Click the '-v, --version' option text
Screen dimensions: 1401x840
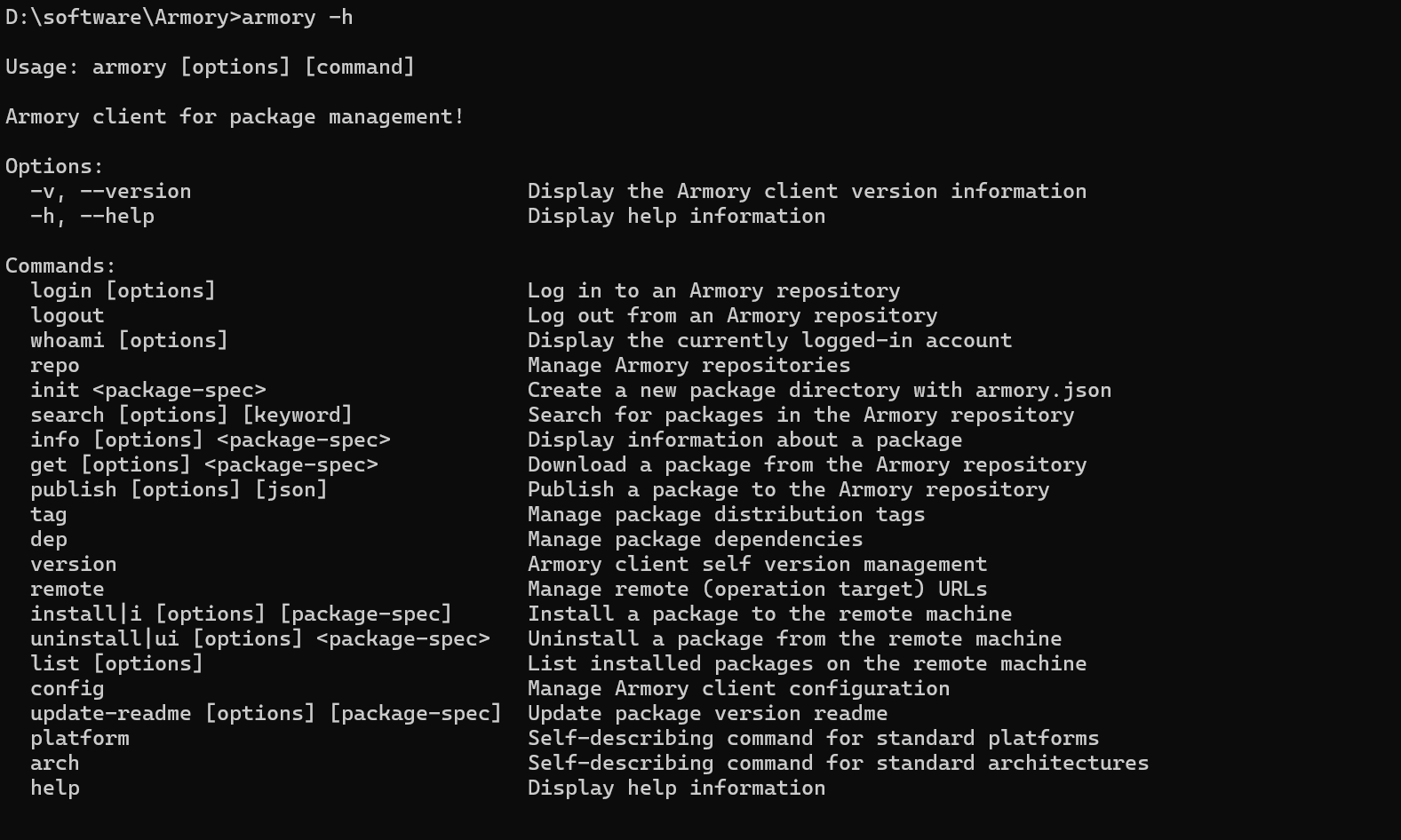(x=110, y=192)
